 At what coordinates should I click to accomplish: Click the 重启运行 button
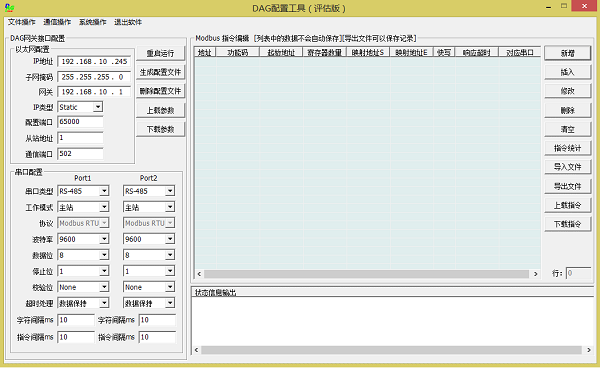click(x=160, y=53)
